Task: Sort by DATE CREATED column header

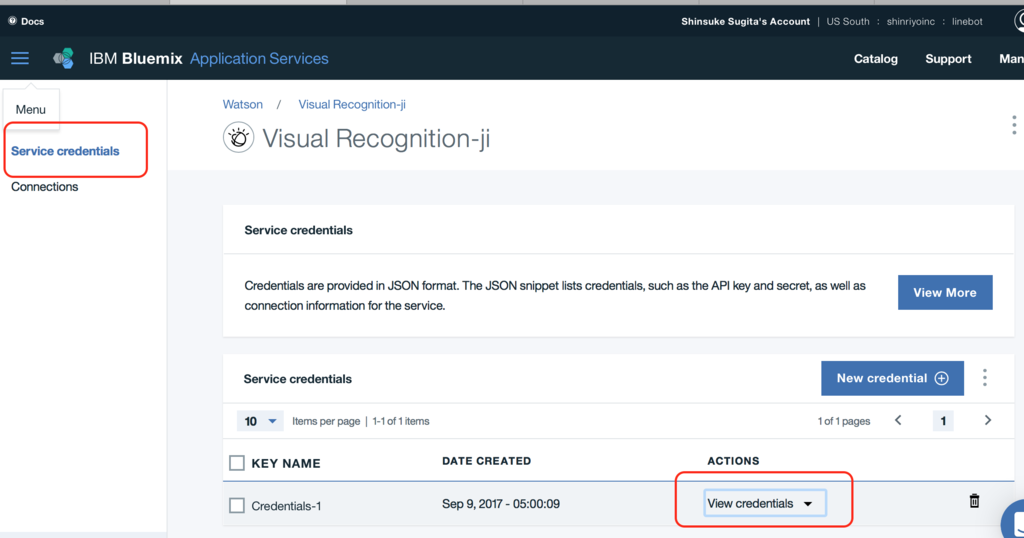Action: pyautogui.click(x=487, y=461)
